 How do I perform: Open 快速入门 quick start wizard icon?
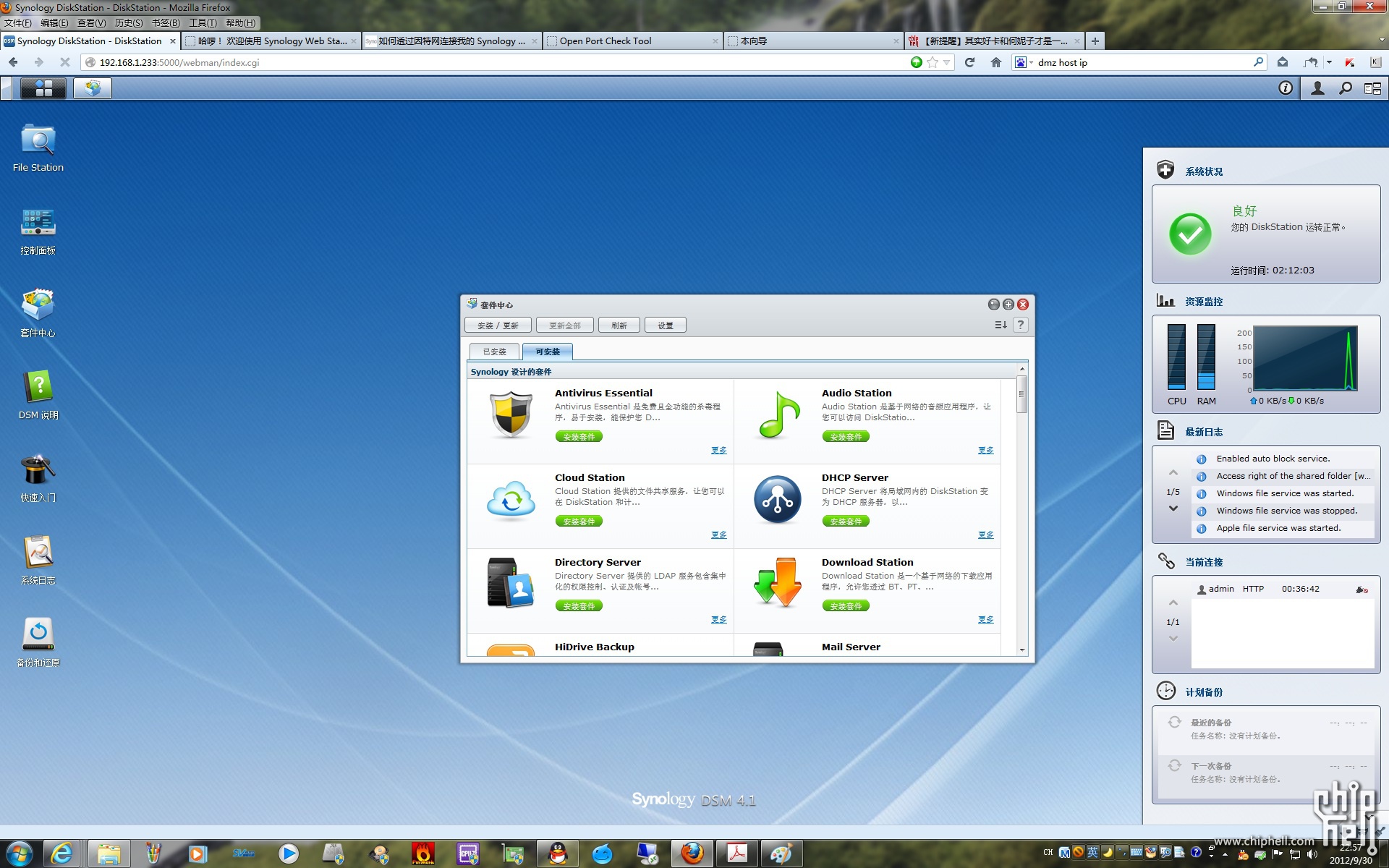(38, 478)
